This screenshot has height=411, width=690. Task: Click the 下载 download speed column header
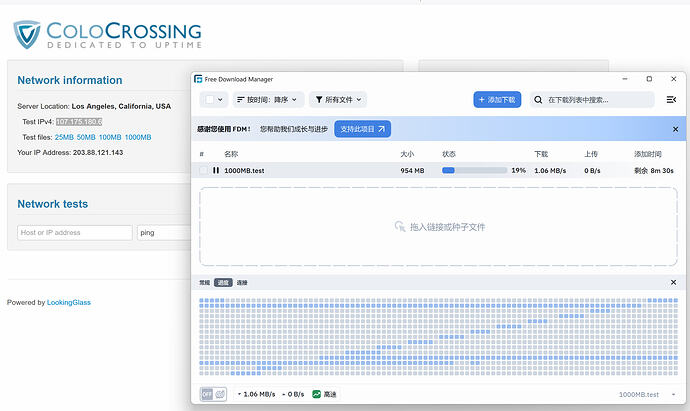click(541, 154)
